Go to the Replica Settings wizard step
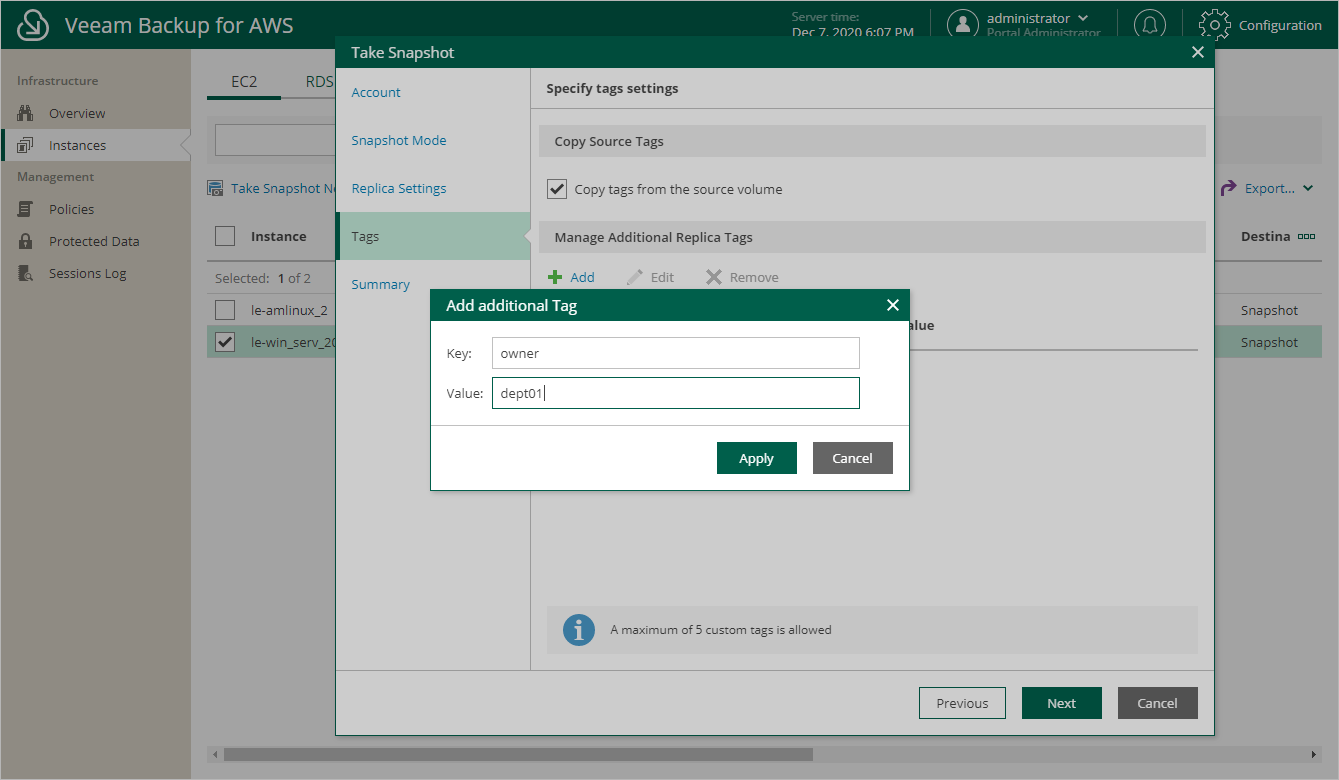 pos(399,188)
